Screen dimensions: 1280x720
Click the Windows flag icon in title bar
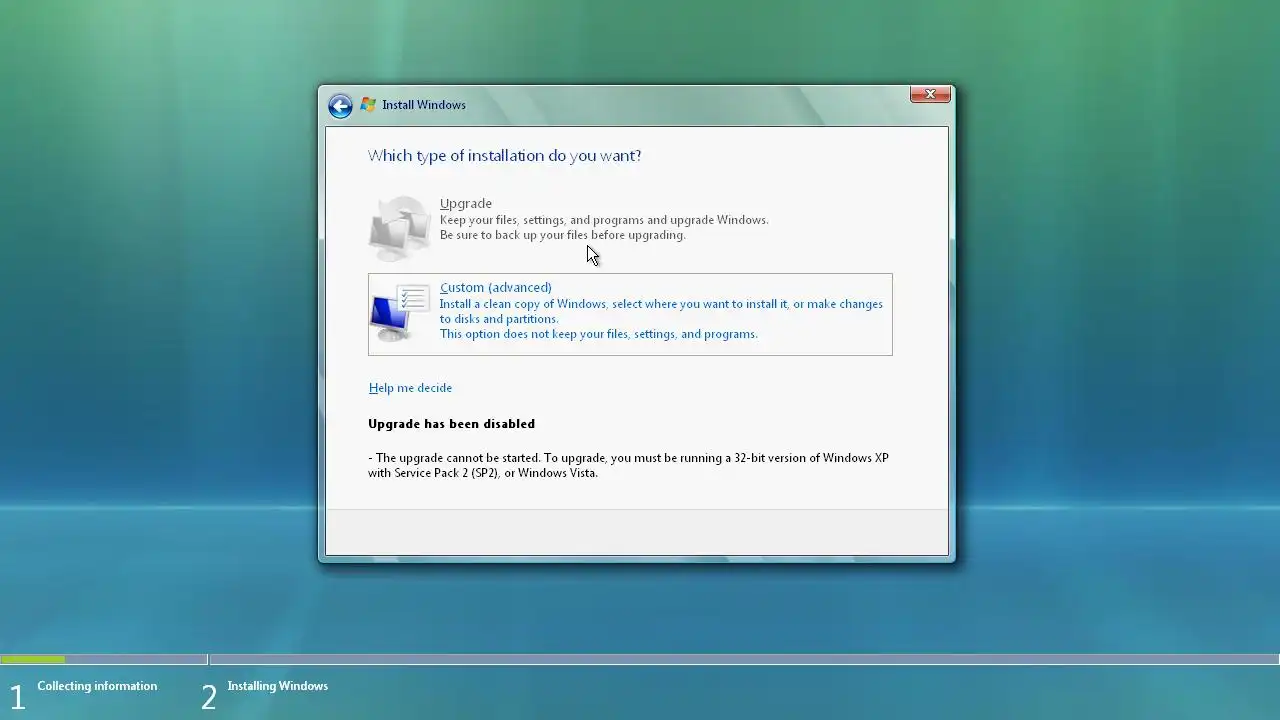point(368,105)
